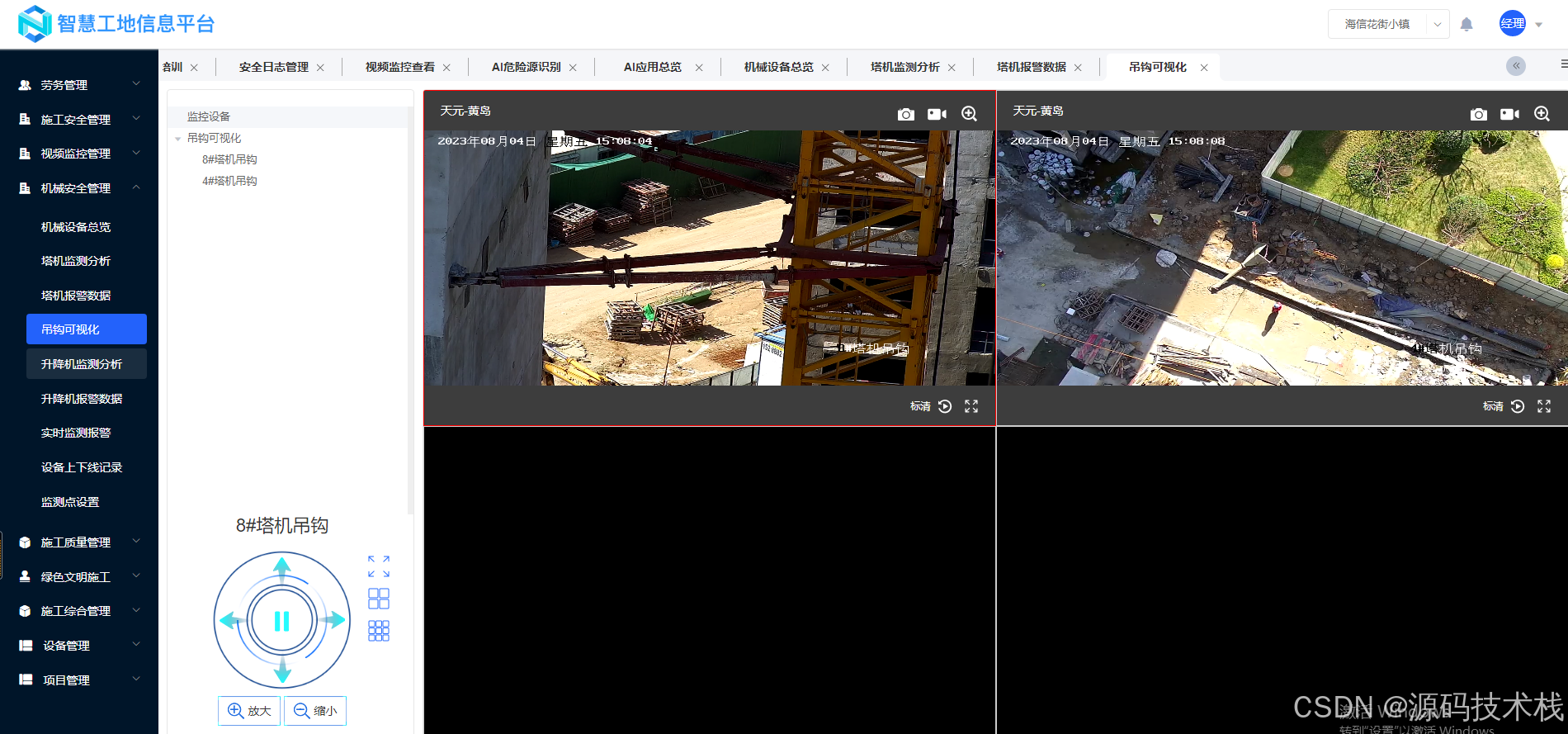
Task: Expand 设备管理 menu
Action: (79, 646)
